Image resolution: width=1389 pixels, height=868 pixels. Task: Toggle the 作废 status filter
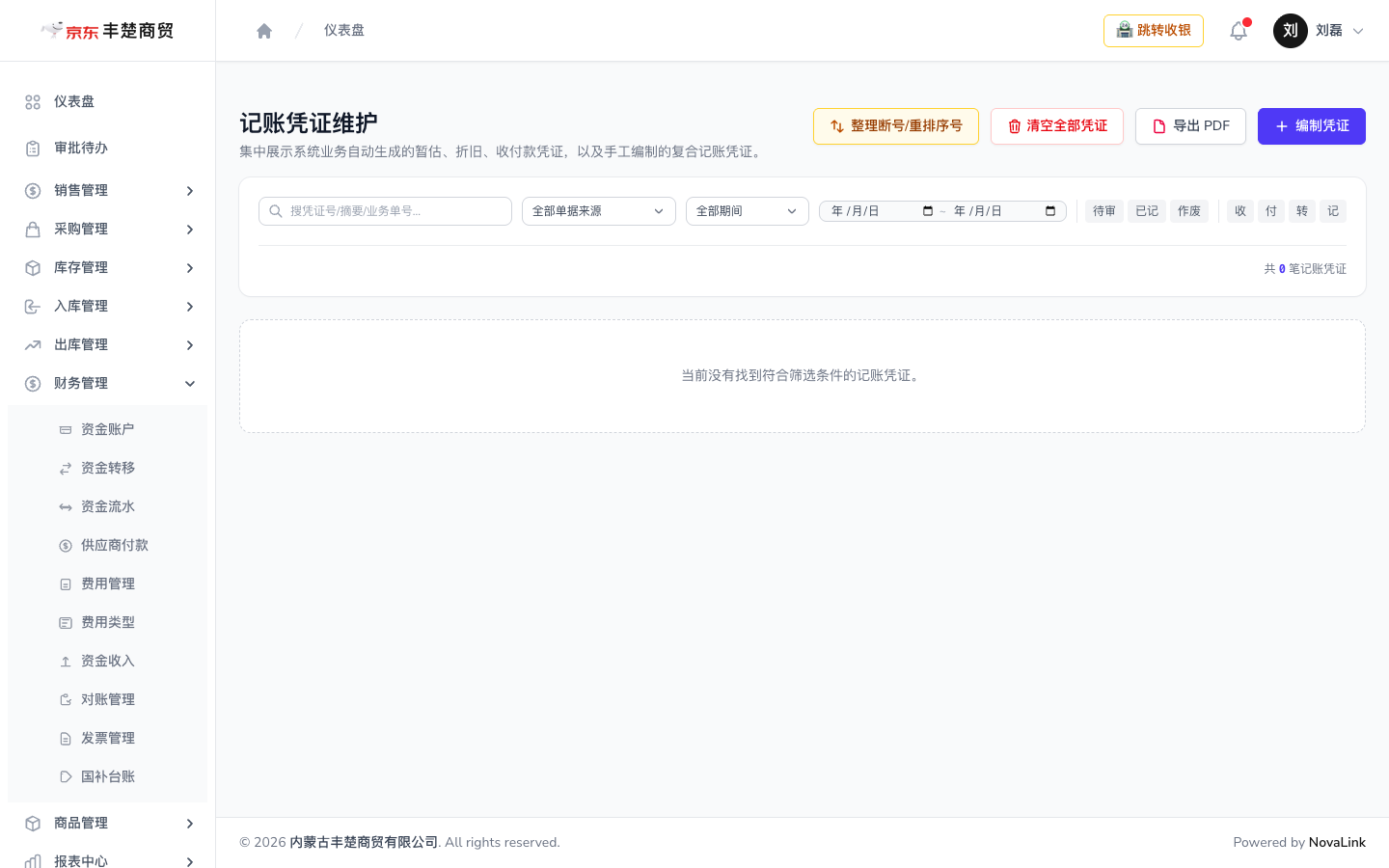click(1189, 211)
